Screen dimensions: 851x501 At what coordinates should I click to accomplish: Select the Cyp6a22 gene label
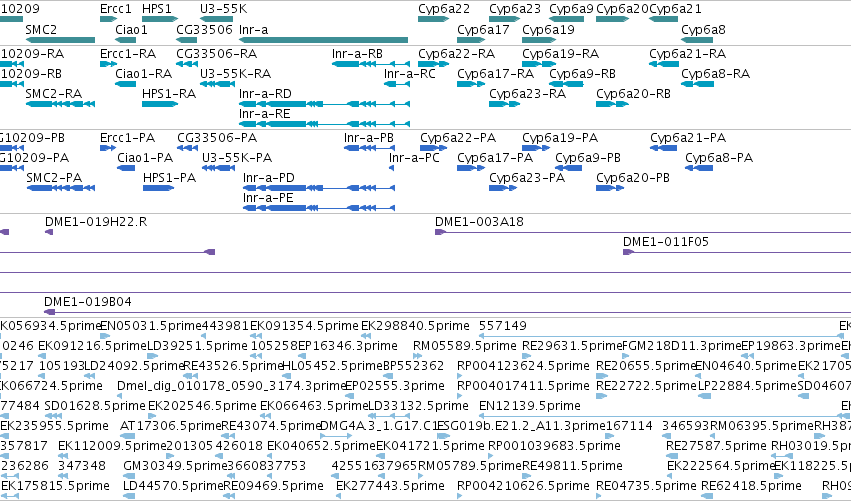(x=444, y=9)
